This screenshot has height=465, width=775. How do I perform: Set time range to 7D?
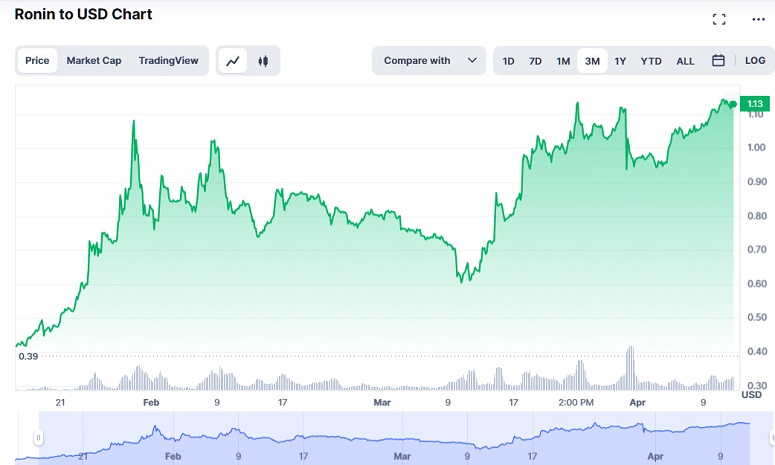tap(535, 61)
